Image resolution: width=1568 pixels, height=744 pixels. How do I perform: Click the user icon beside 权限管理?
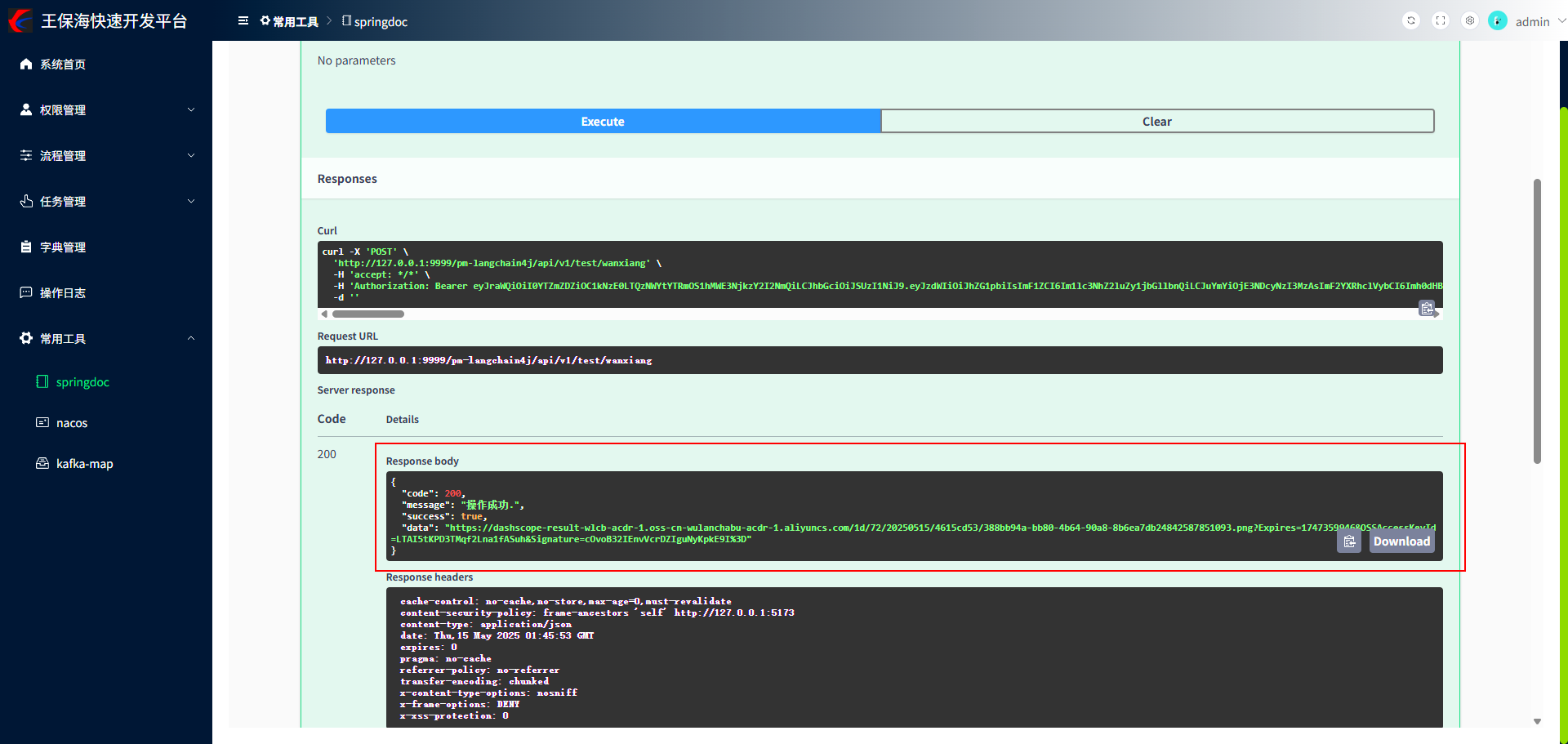tap(26, 109)
